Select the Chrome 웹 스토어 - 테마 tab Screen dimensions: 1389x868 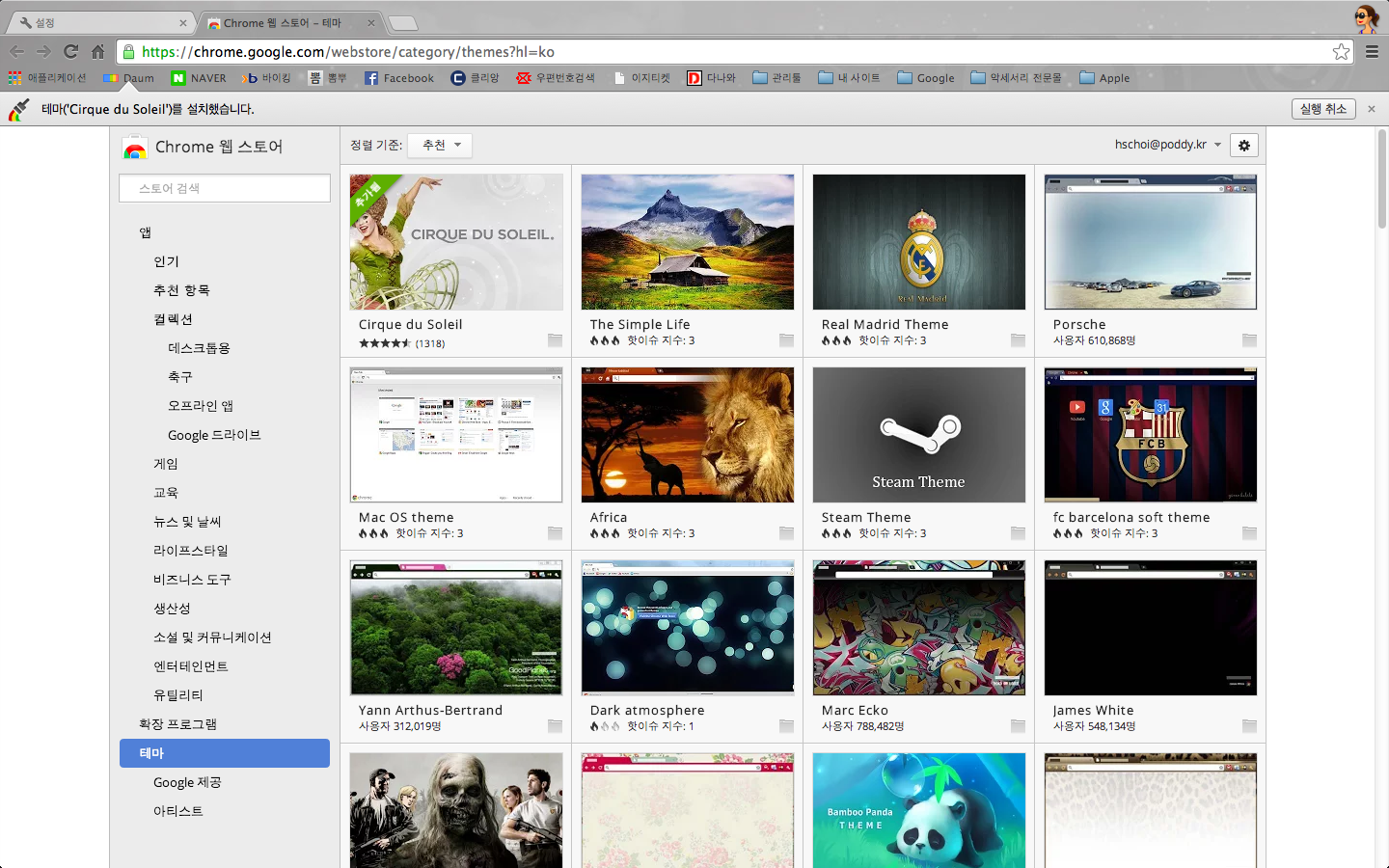tap(291, 22)
